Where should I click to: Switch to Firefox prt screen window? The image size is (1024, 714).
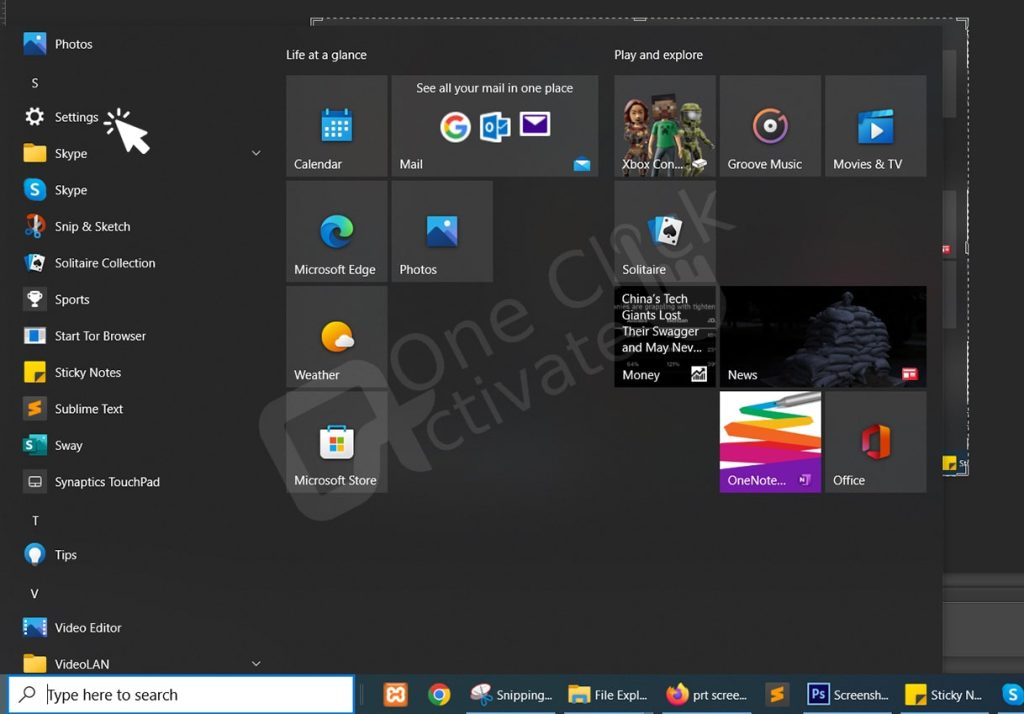coord(707,694)
